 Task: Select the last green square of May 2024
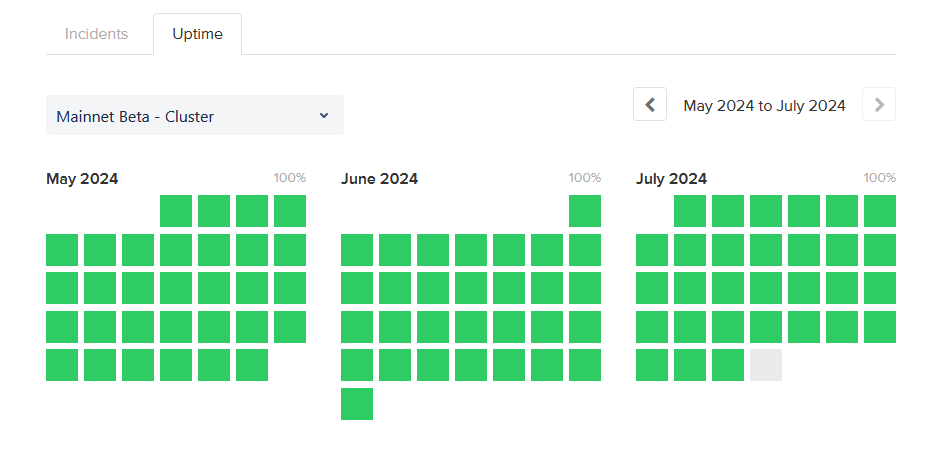252,365
